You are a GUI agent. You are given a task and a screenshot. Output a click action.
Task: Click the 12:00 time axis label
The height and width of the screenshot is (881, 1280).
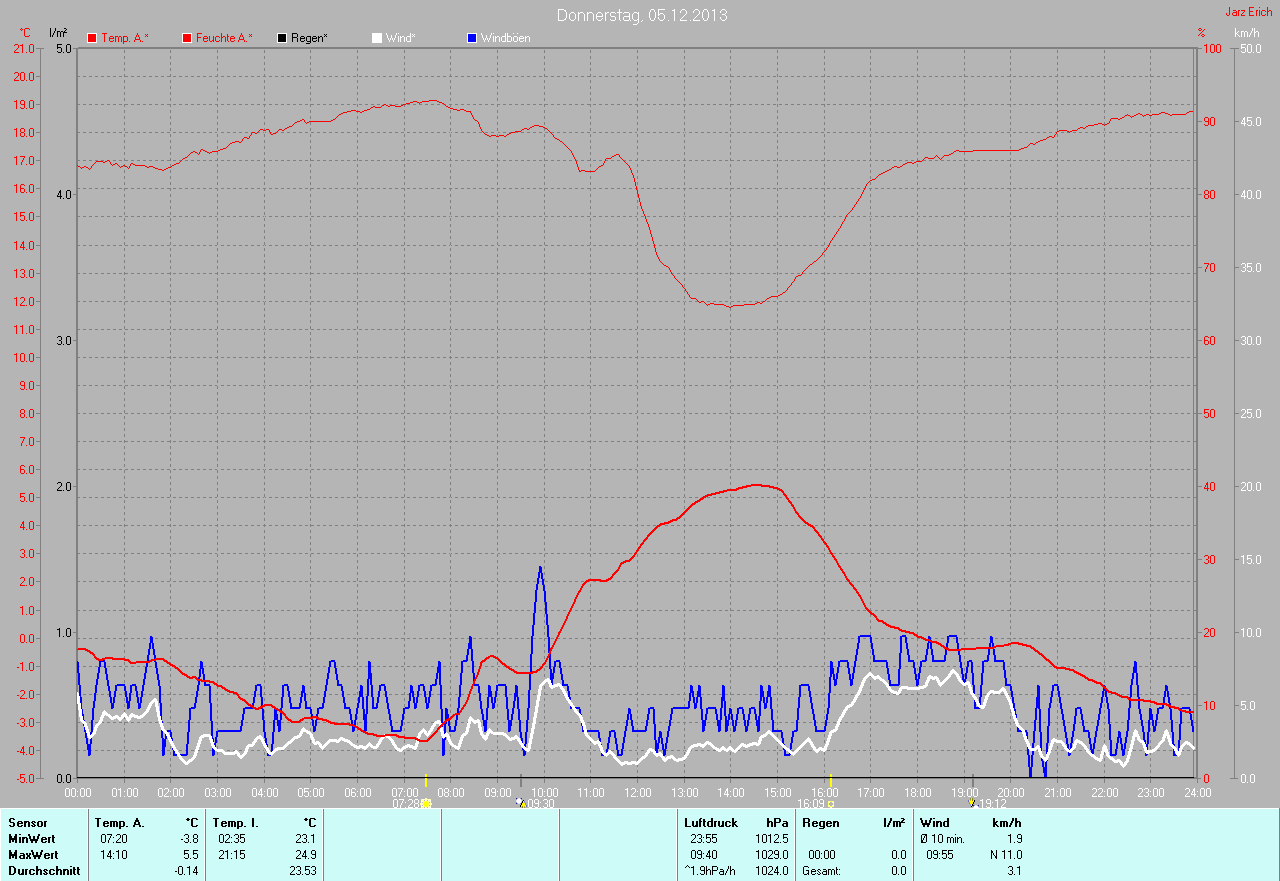pos(637,793)
